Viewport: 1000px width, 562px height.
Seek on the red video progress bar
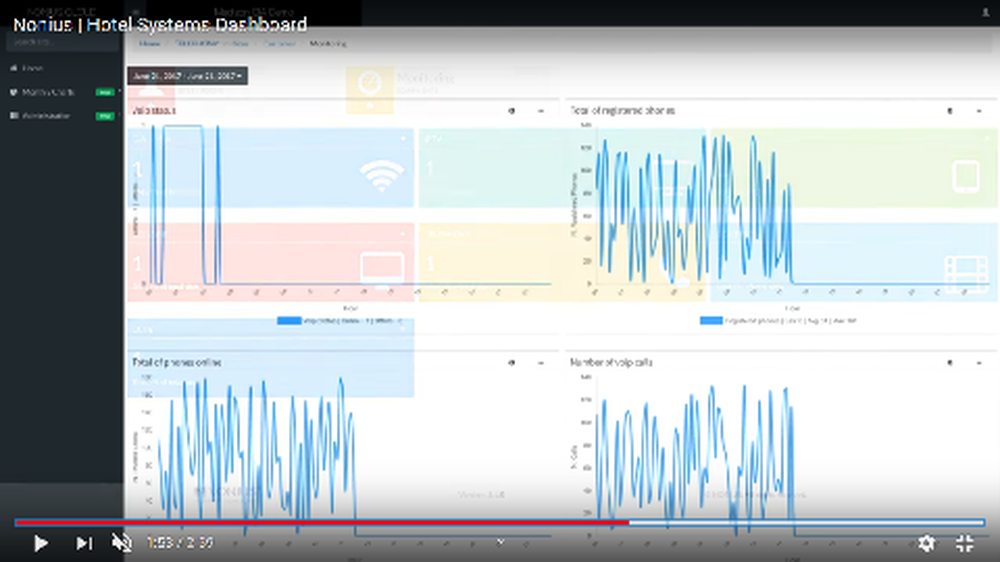(322, 522)
